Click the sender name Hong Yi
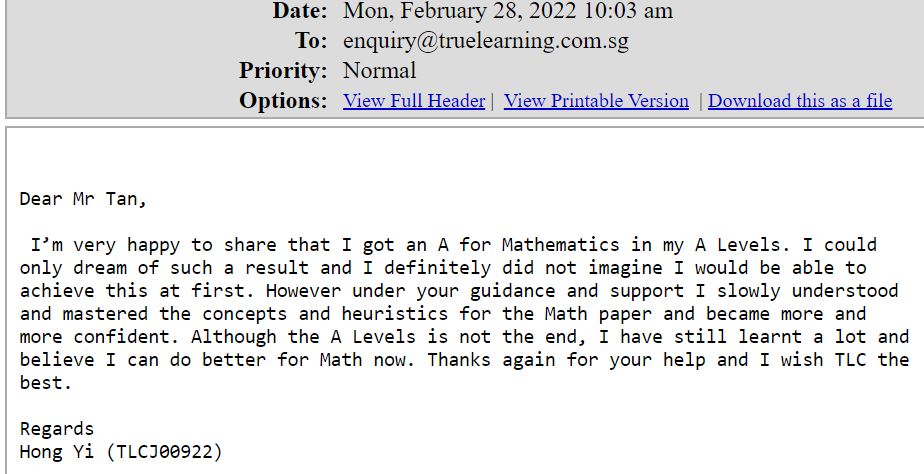This screenshot has width=924, height=474. pos(57,452)
